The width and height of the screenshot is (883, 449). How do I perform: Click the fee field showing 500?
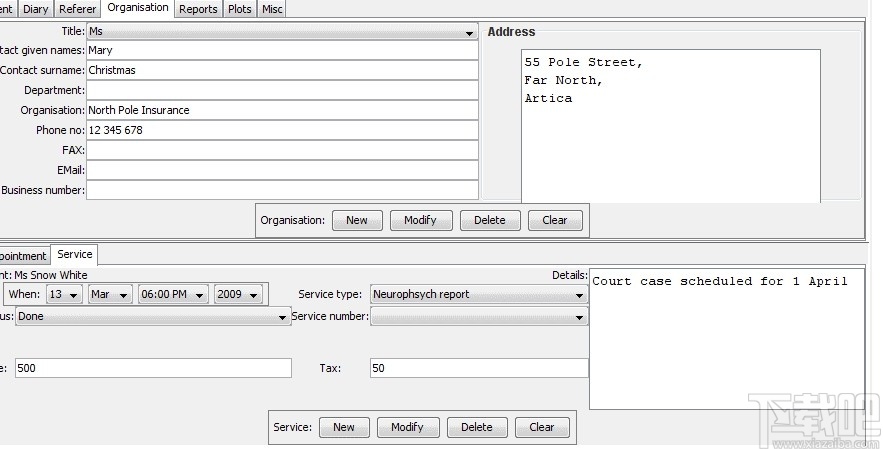point(153,368)
